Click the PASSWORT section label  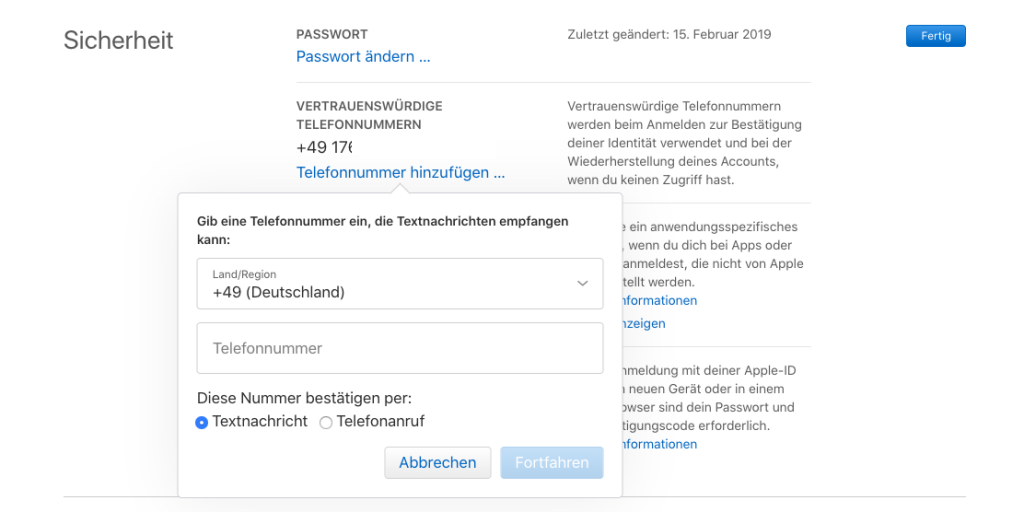click(x=332, y=35)
